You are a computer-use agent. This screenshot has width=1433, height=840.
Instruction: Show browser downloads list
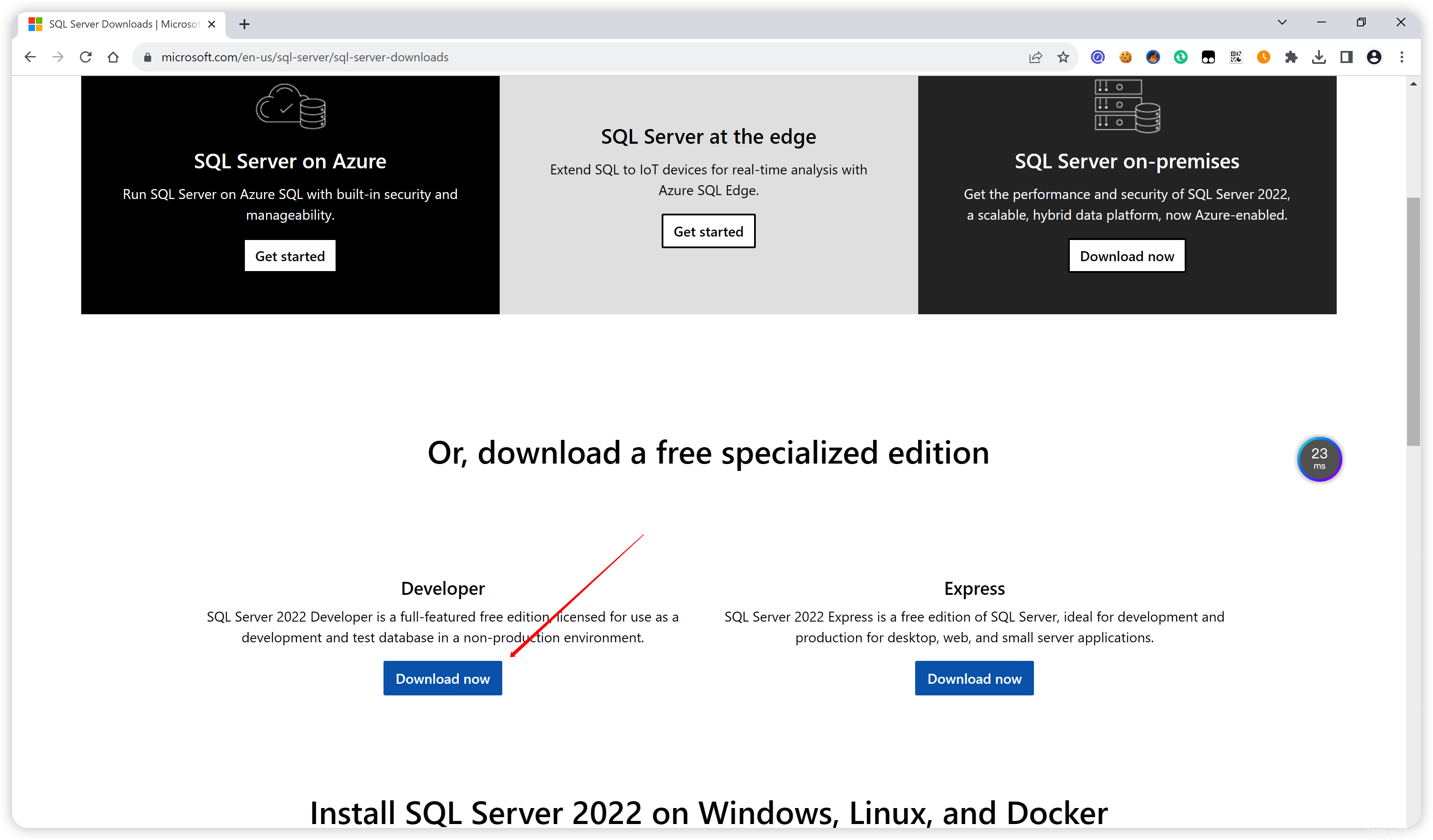point(1319,57)
